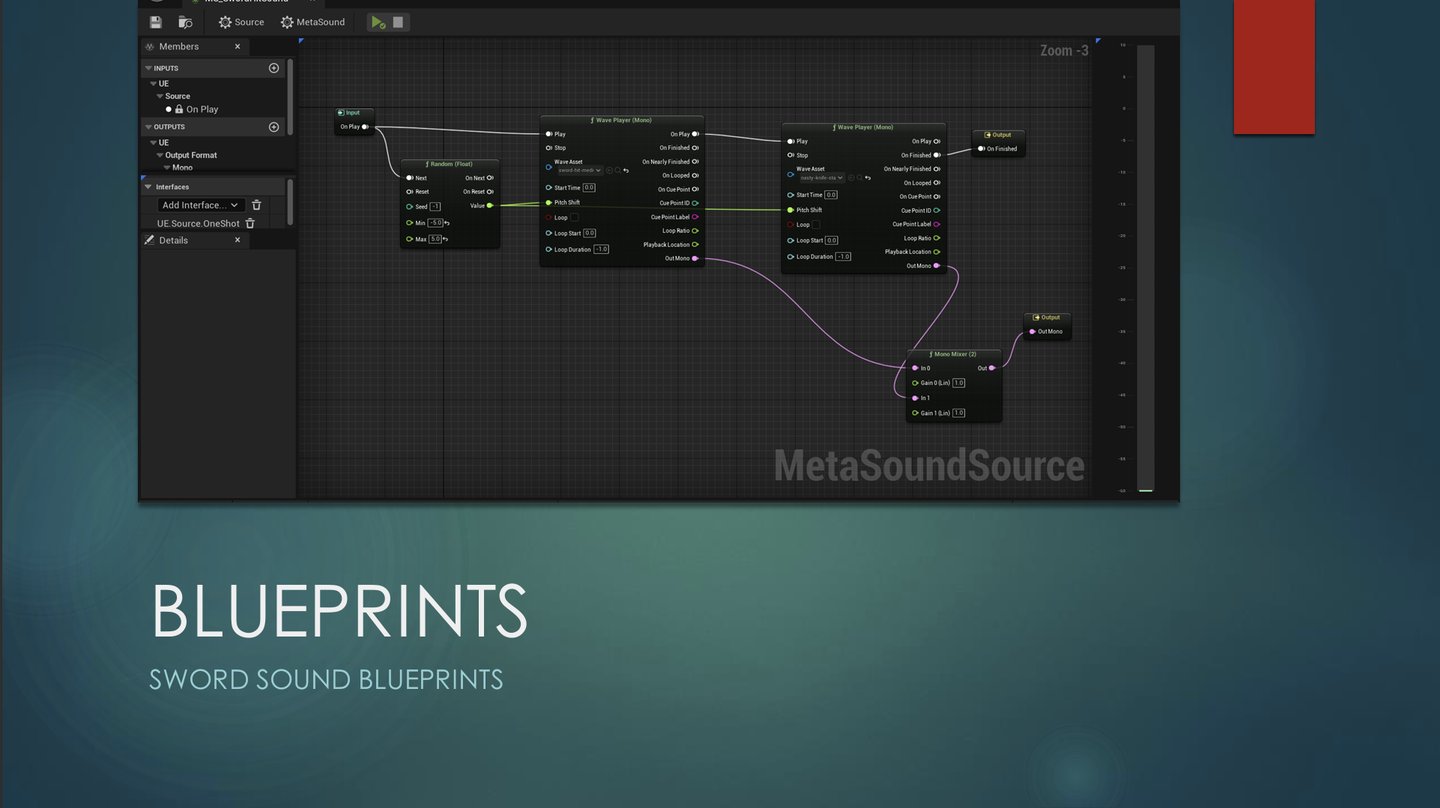1440x808 pixels.
Task: Select the On Play input member
Action: coord(202,109)
